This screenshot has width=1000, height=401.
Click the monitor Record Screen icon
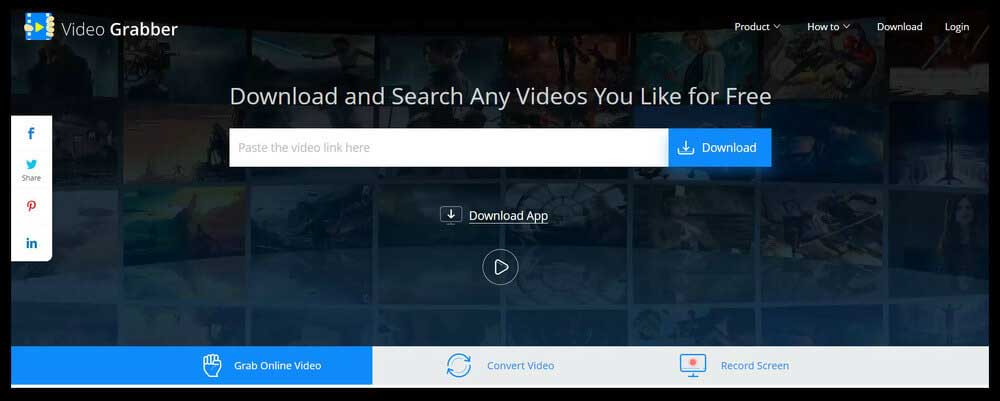tap(693, 366)
